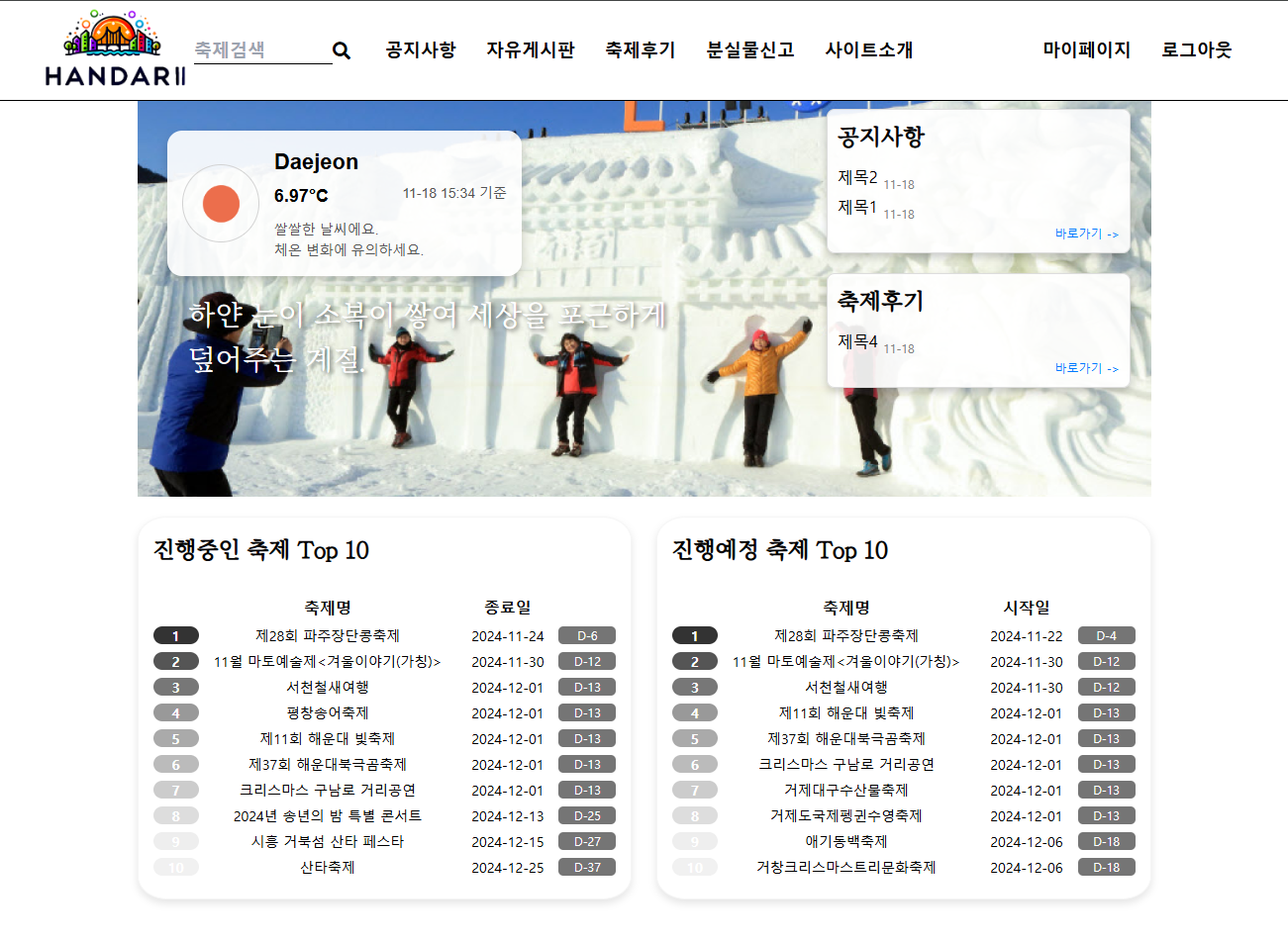This screenshot has width=1288, height=943.
Task: Click the HANDARI logo
Action: pyautogui.click(x=115, y=49)
